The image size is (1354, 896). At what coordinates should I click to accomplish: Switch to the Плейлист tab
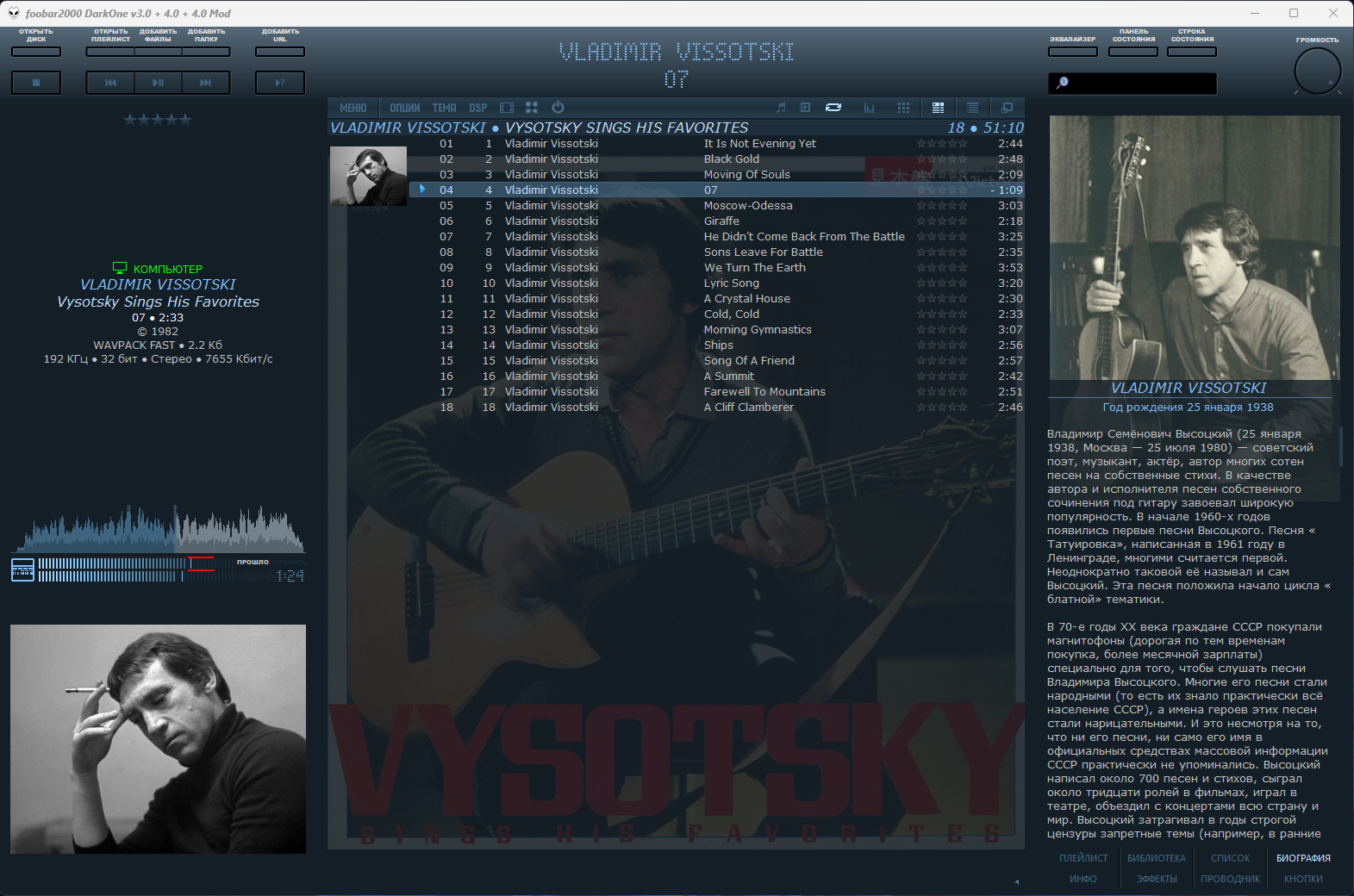point(1083,858)
